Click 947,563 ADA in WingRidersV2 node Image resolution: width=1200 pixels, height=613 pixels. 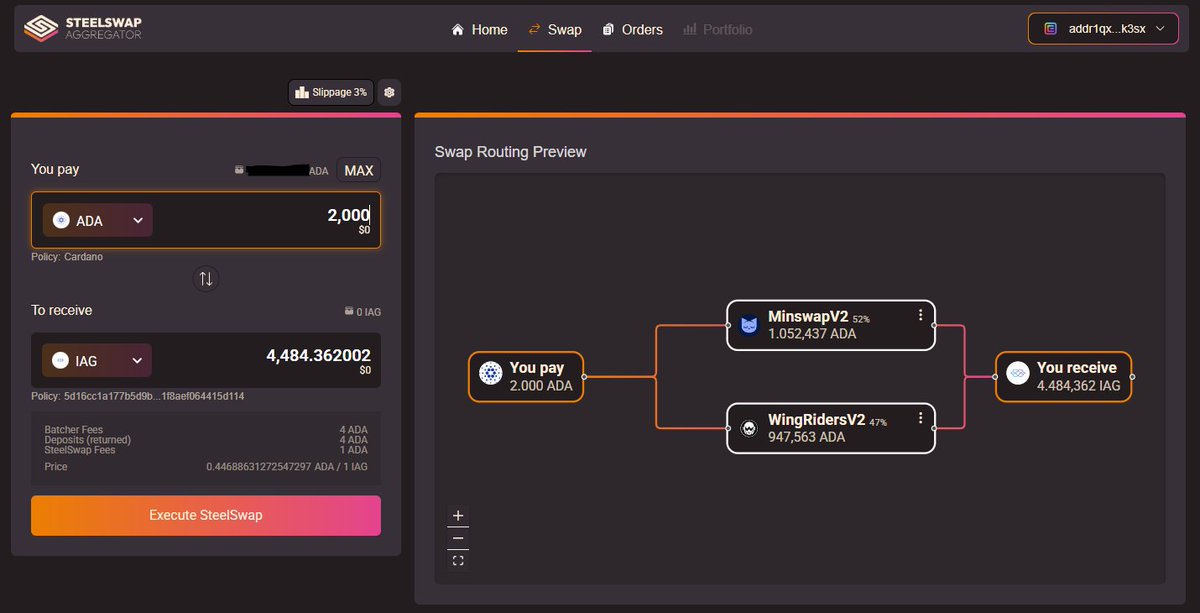[x=806, y=437]
